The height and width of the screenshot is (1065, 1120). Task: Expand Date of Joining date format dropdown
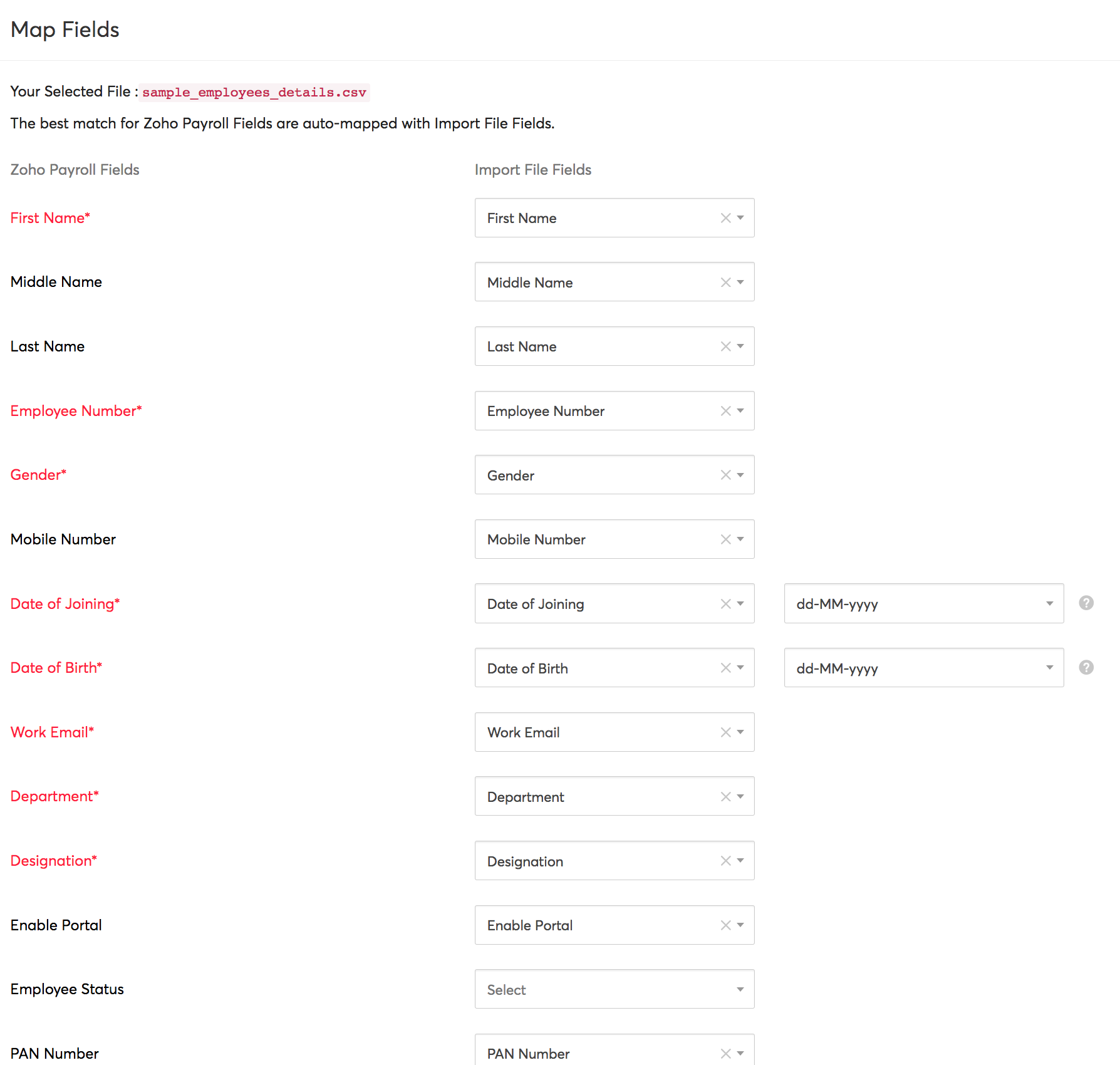pyautogui.click(x=923, y=604)
